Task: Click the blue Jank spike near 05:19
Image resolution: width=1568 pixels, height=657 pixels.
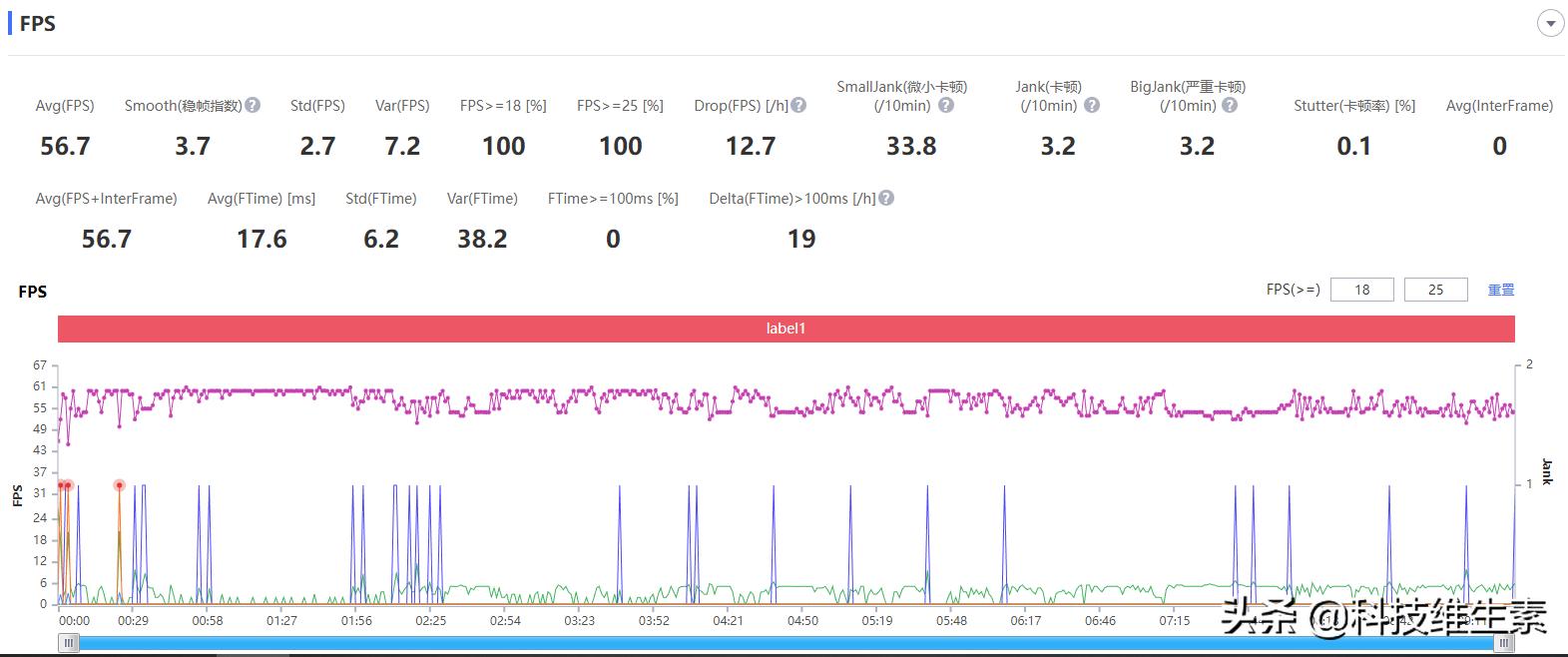Action: (x=850, y=519)
